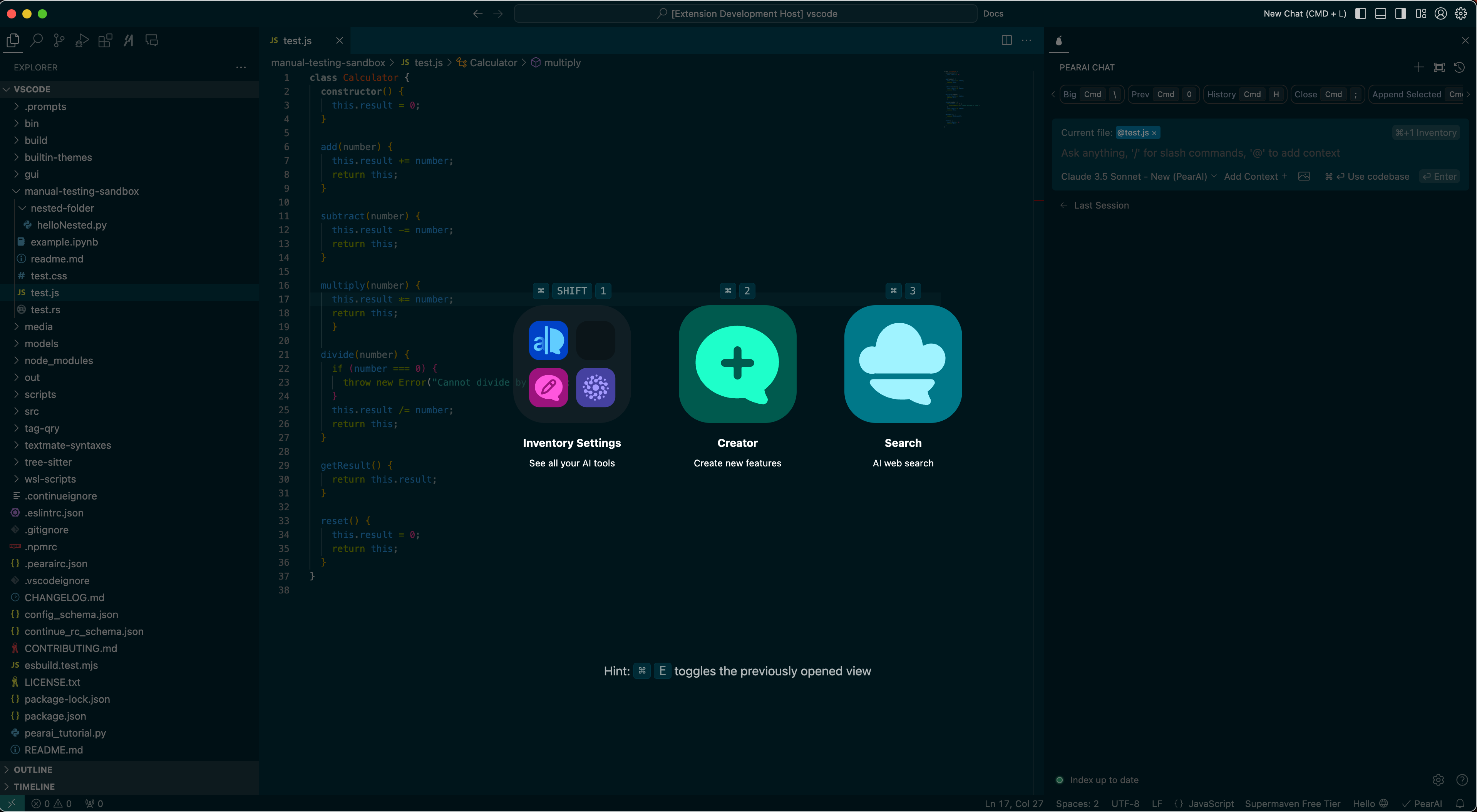Click the split editor right icon
1477x812 pixels.
(1006, 40)
